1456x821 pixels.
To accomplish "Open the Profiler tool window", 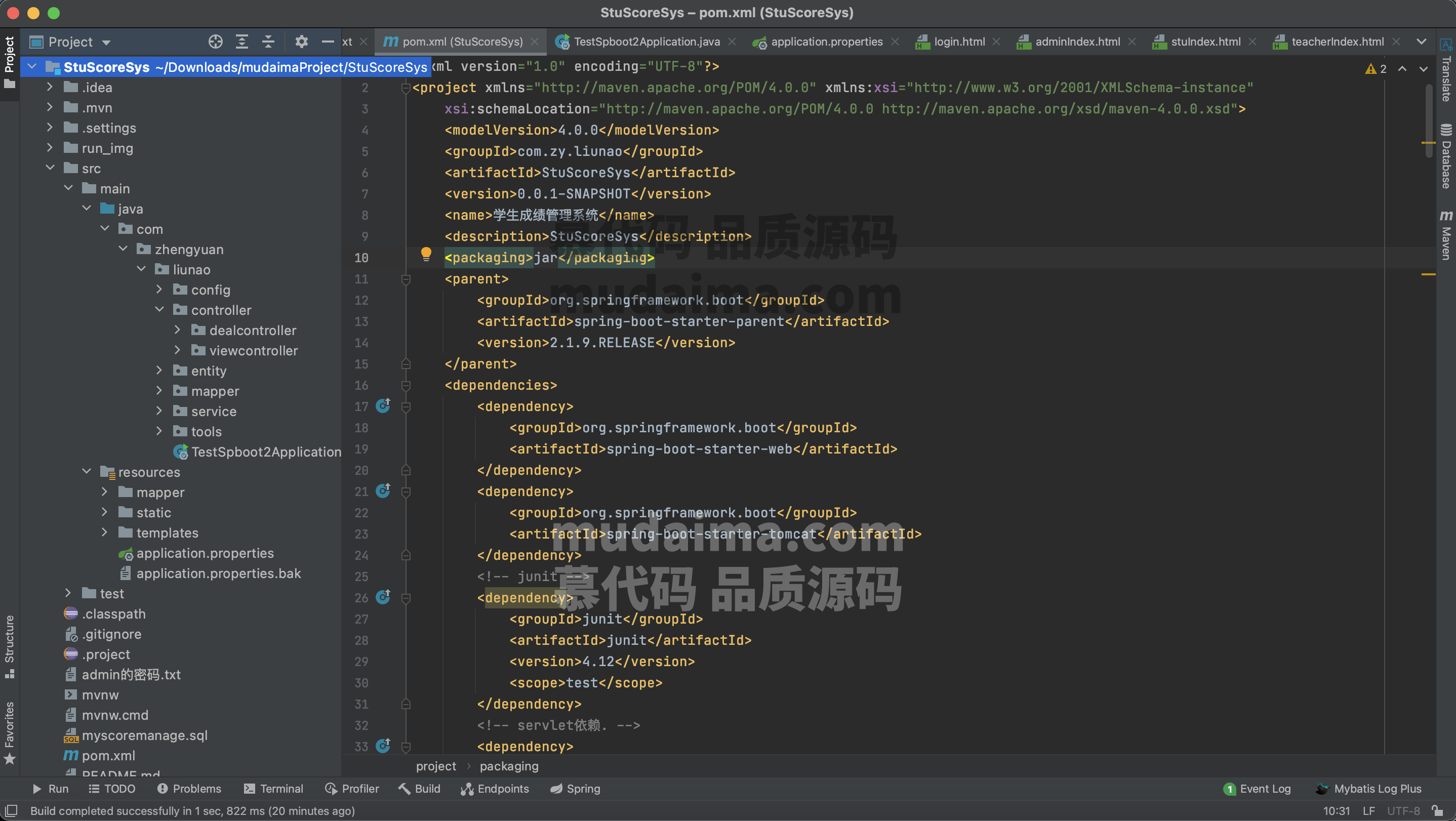I will click(351, 788).
